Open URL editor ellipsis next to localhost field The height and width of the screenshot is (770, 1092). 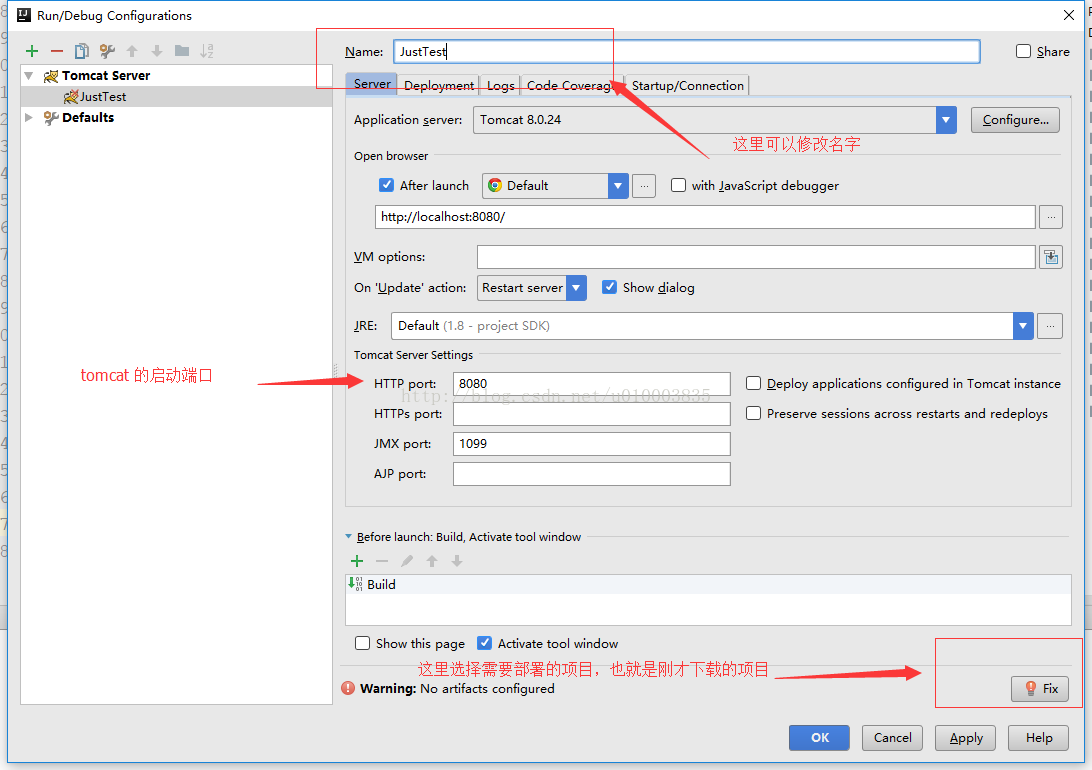[x=1051, y=217]
